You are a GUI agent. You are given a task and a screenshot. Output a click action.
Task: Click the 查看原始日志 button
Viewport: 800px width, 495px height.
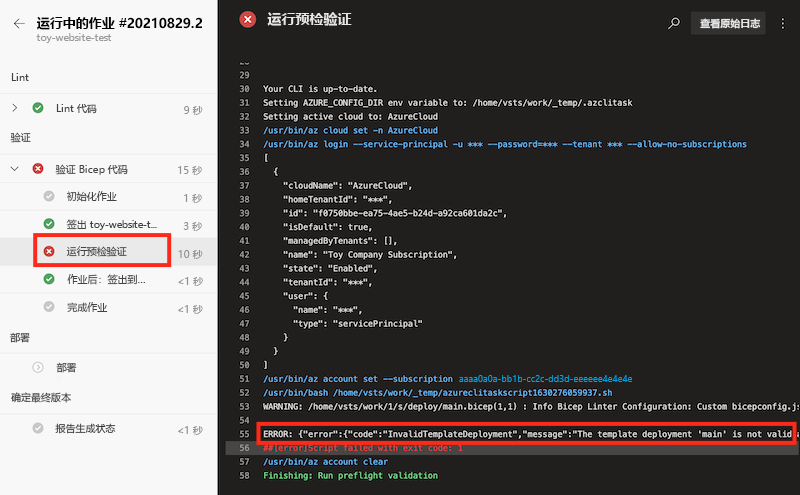click(728, 23)
